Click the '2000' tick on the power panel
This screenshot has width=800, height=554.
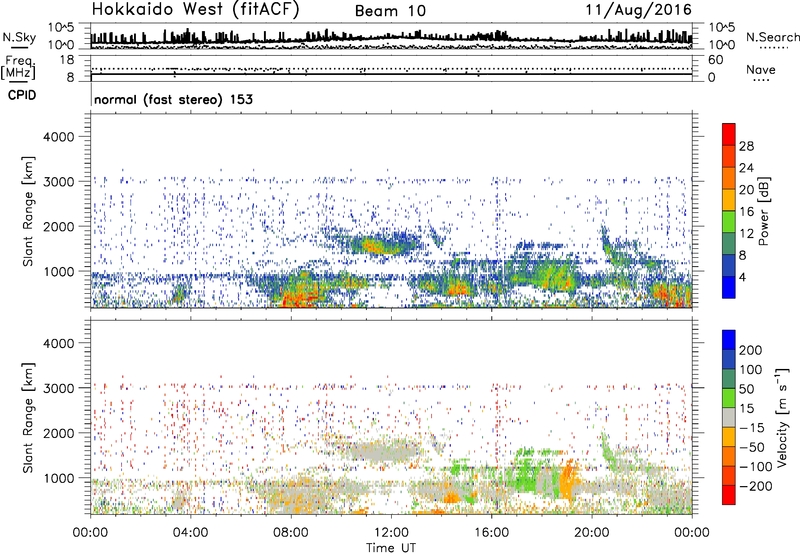tap(58, 226)
